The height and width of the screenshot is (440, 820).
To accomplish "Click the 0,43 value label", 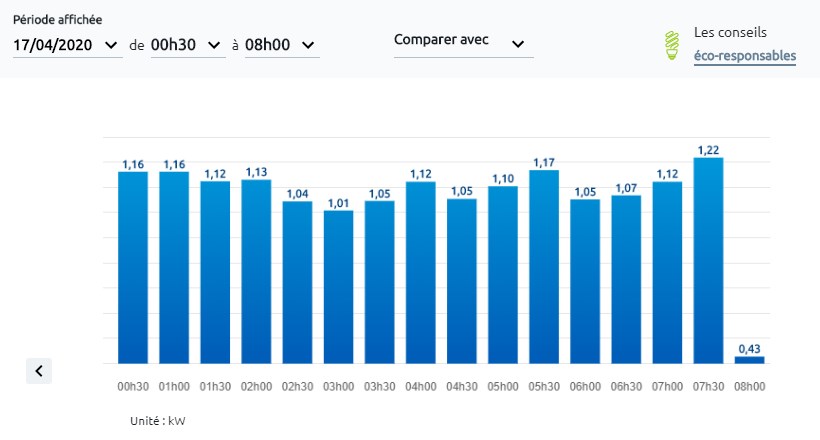I will point(749,349).
